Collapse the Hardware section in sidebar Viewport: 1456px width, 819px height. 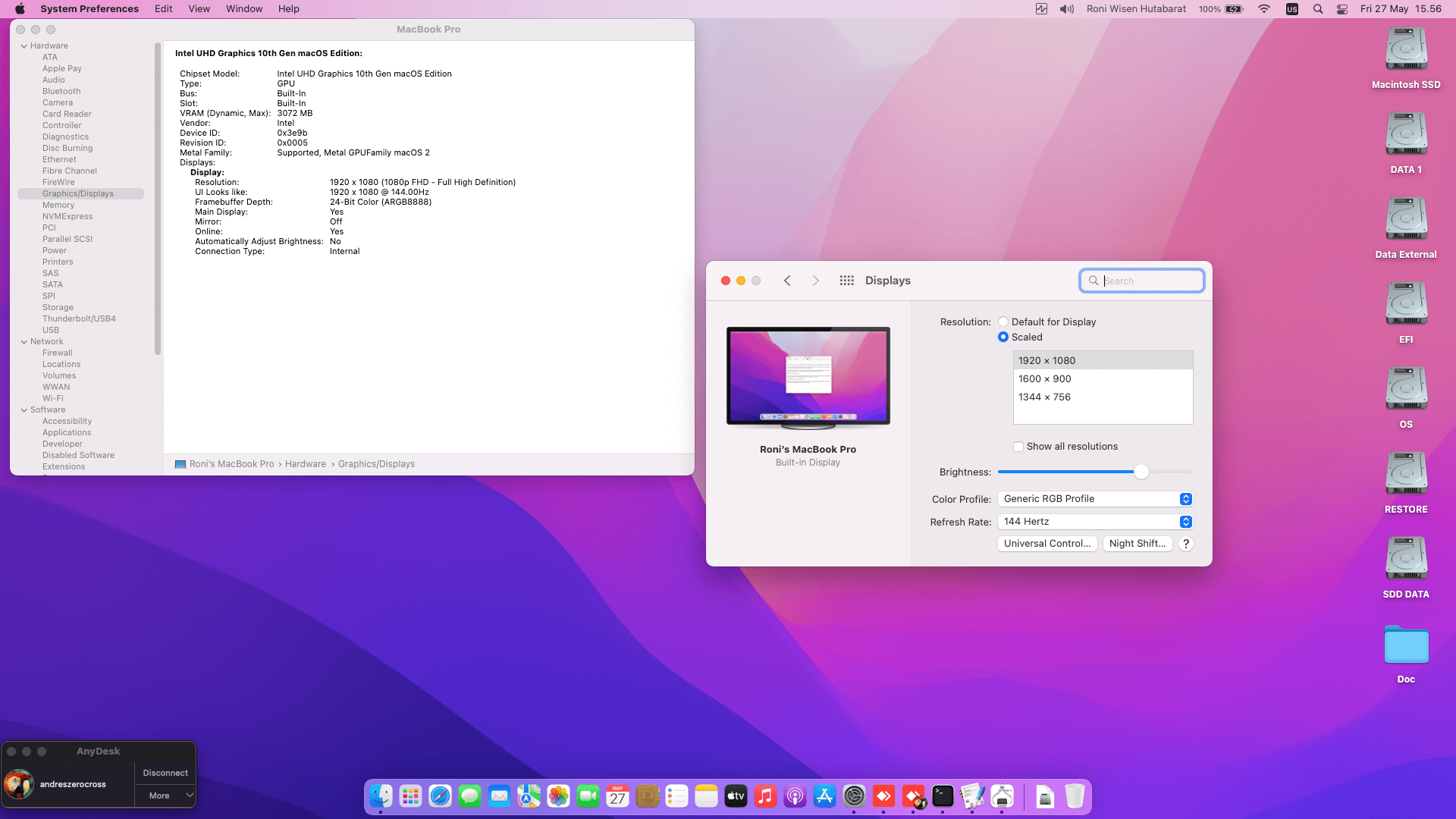click(x=24, y=46)
